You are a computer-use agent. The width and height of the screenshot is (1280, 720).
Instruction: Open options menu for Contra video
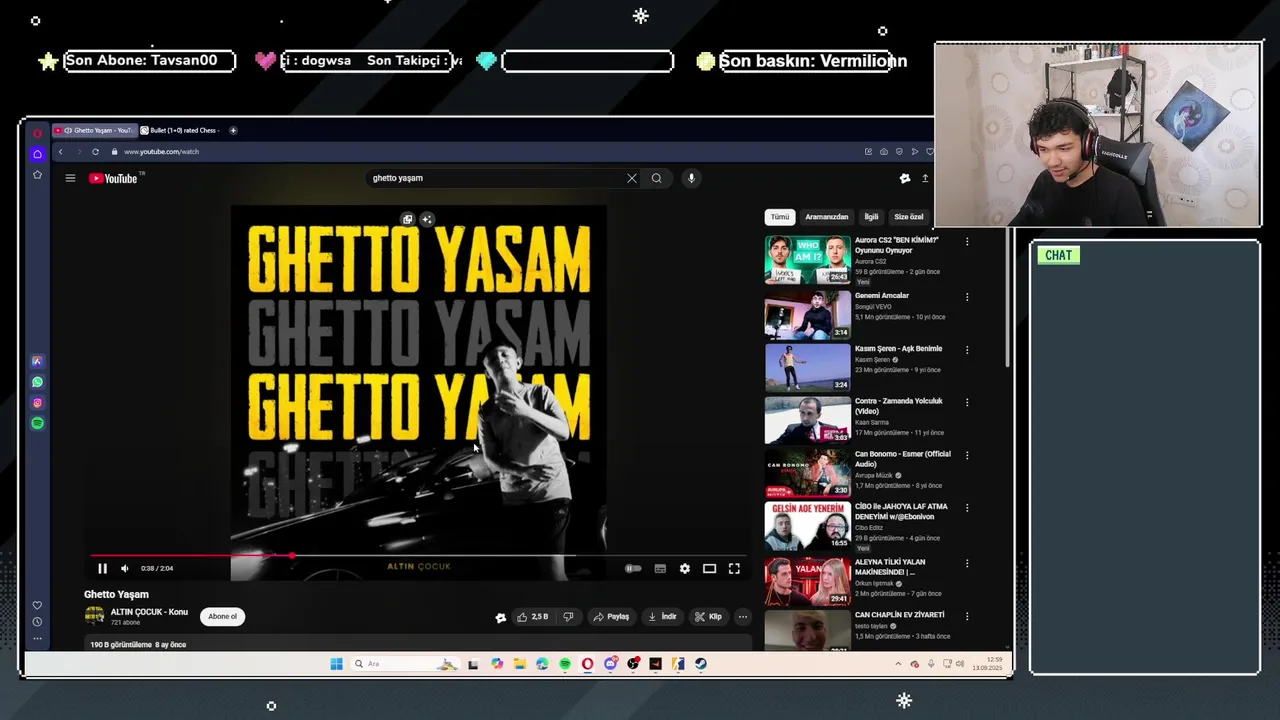point(966,402)
